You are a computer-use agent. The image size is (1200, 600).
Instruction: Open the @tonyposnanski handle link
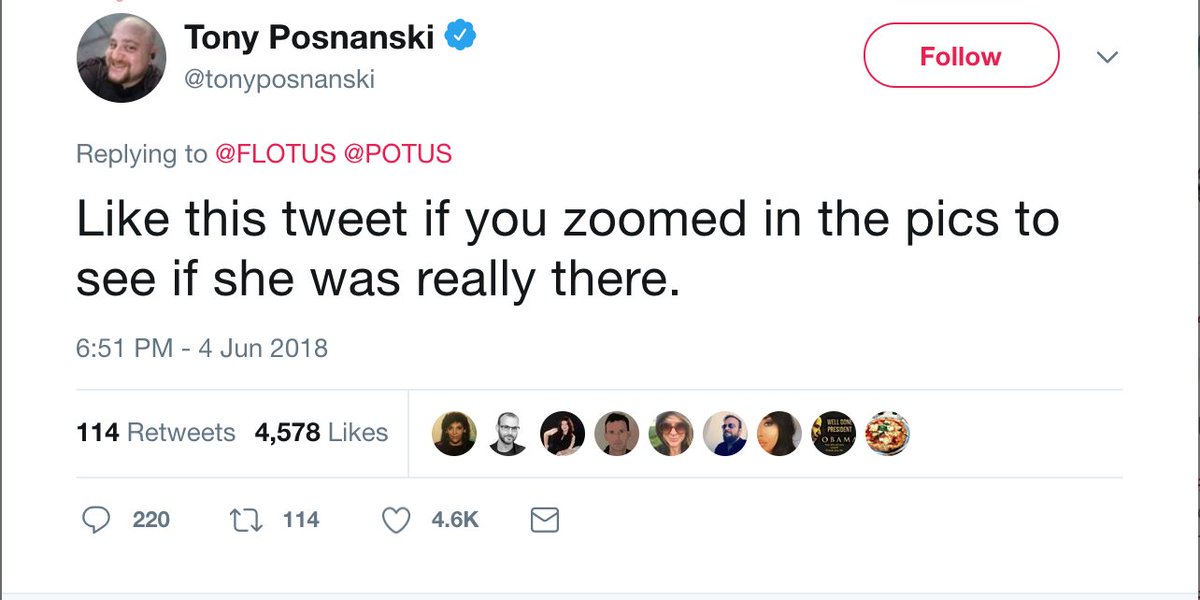279,79
